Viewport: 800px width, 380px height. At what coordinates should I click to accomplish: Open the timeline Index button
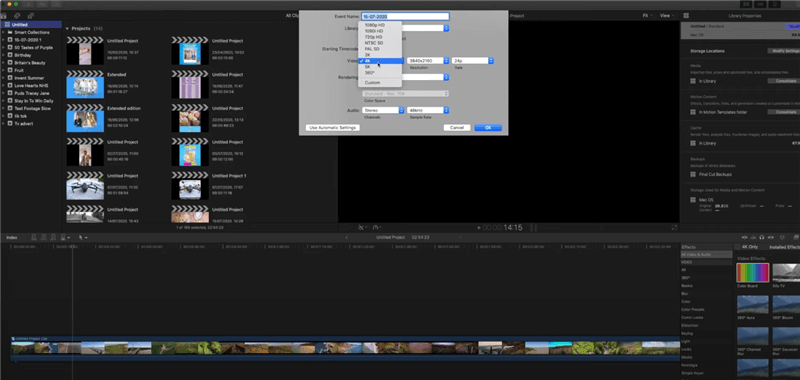click(x=12, y=238)
